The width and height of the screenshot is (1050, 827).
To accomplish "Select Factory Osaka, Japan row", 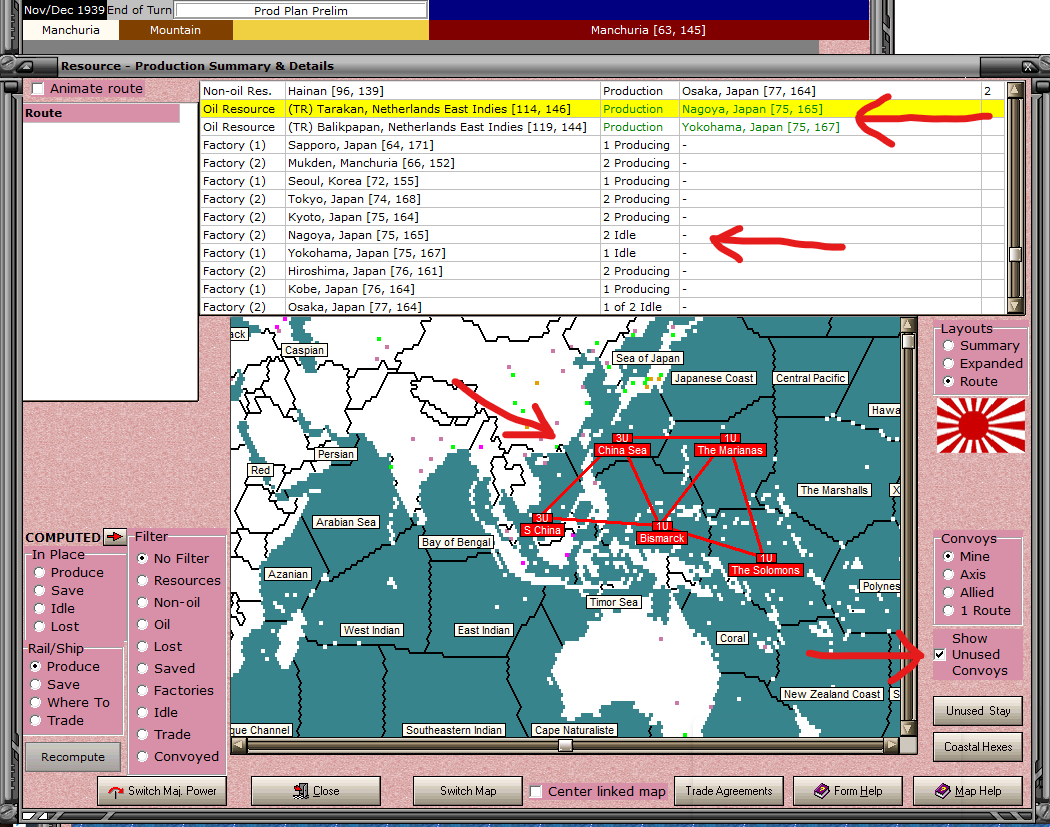I will coord(602,307).
